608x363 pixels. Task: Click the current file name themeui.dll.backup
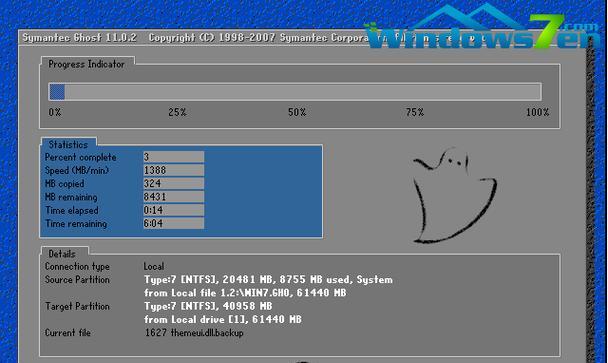click(207, 333)
